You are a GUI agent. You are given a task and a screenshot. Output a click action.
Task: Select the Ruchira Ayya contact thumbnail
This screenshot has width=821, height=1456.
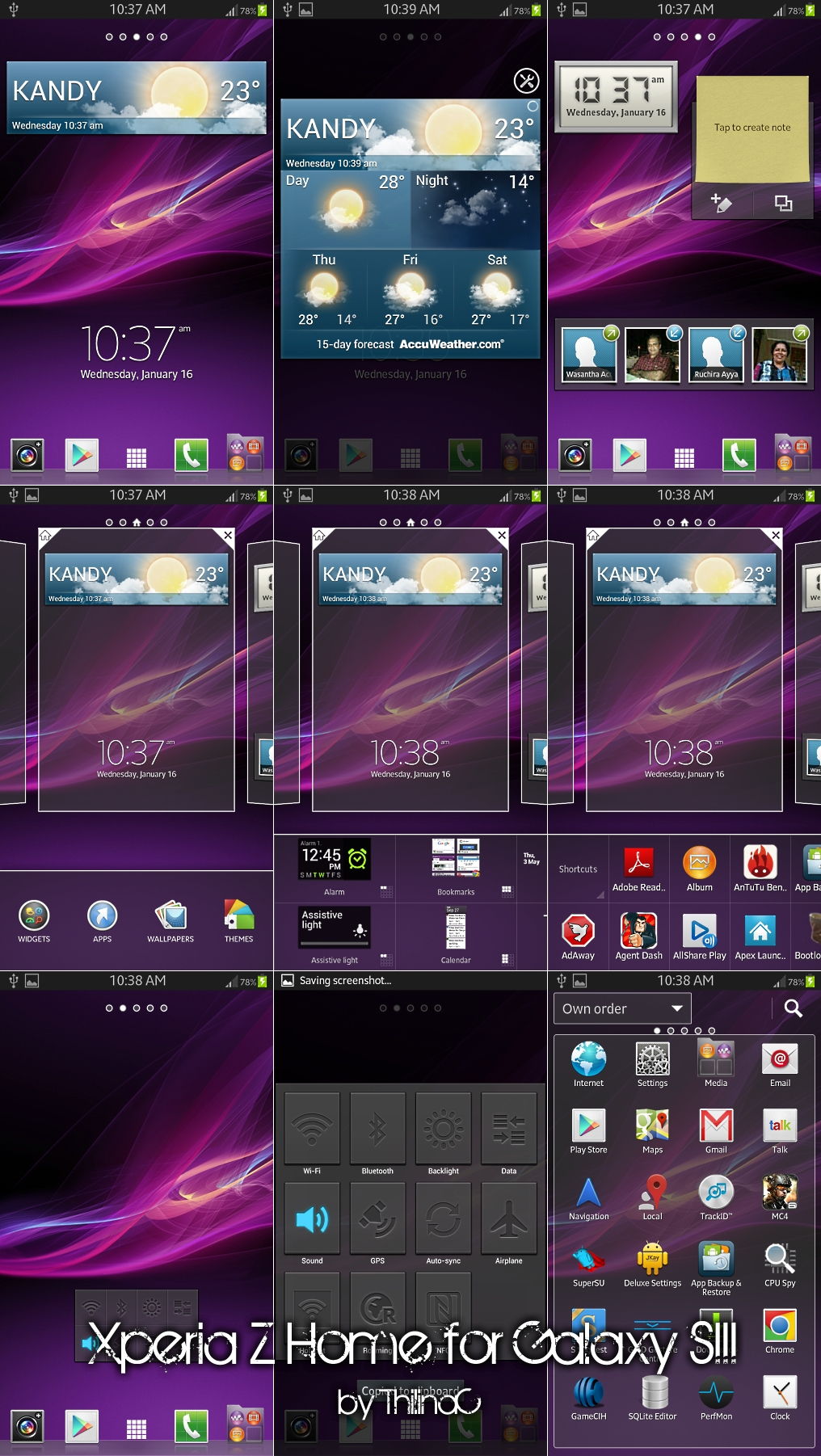coord(717,355)
